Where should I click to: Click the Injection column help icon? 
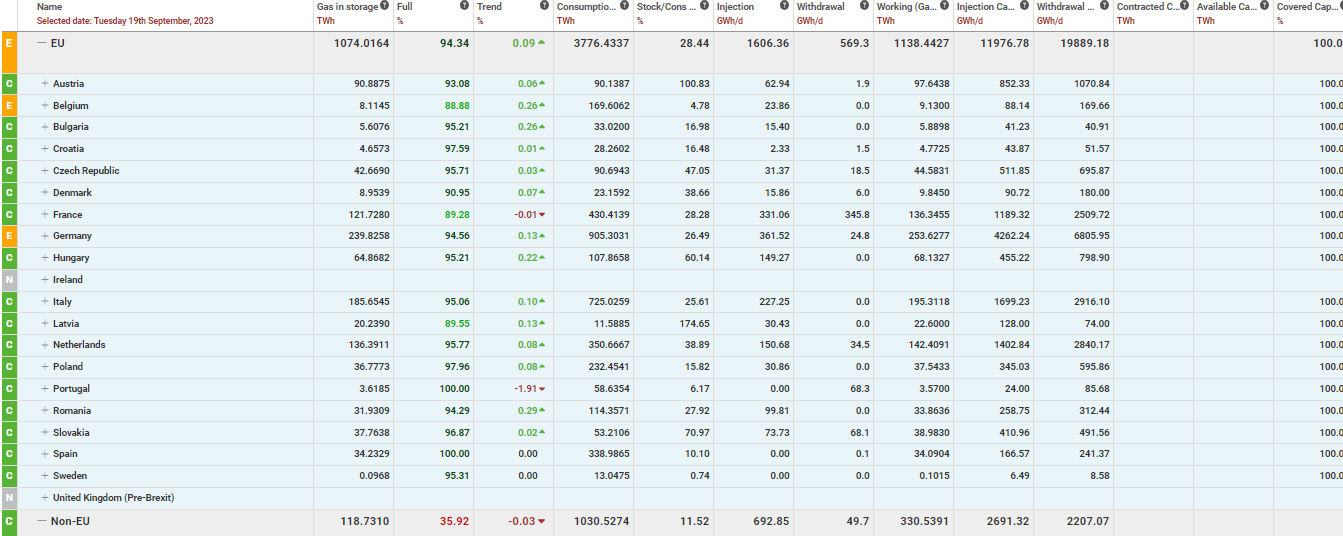pyautogui.click(x=784, y=6)
